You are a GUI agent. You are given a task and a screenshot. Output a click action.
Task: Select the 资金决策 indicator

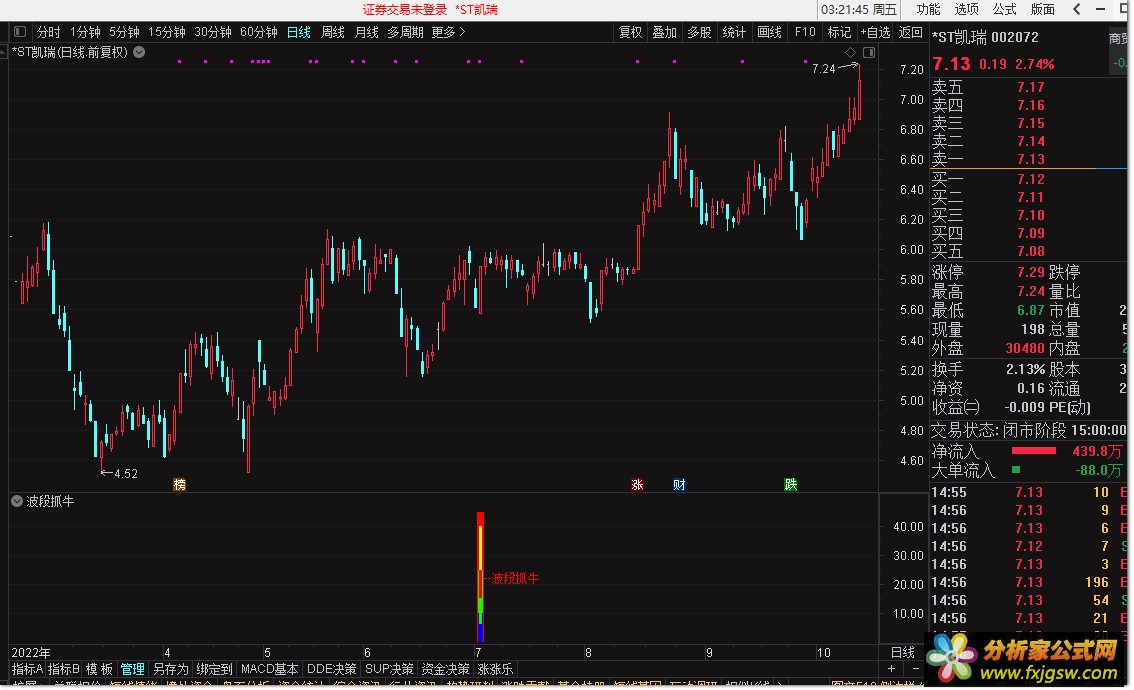tap(445, 669)
